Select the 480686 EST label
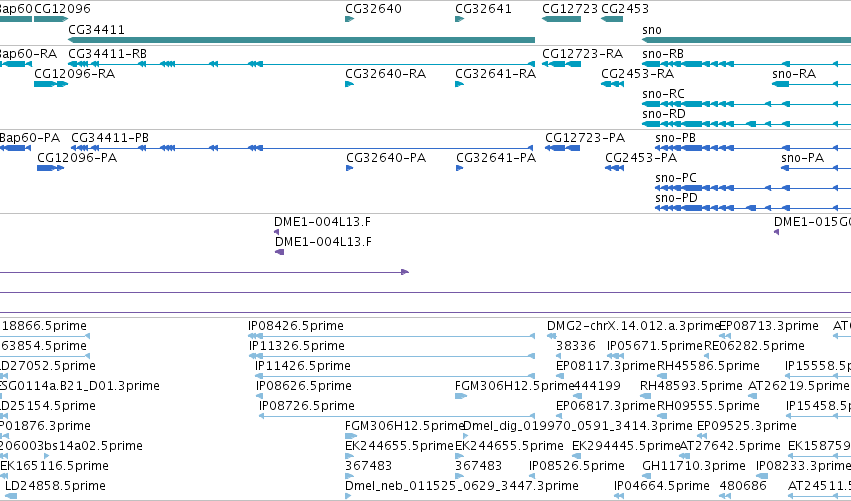This screenshot has height=501, width=851. (x=743, y=486)
